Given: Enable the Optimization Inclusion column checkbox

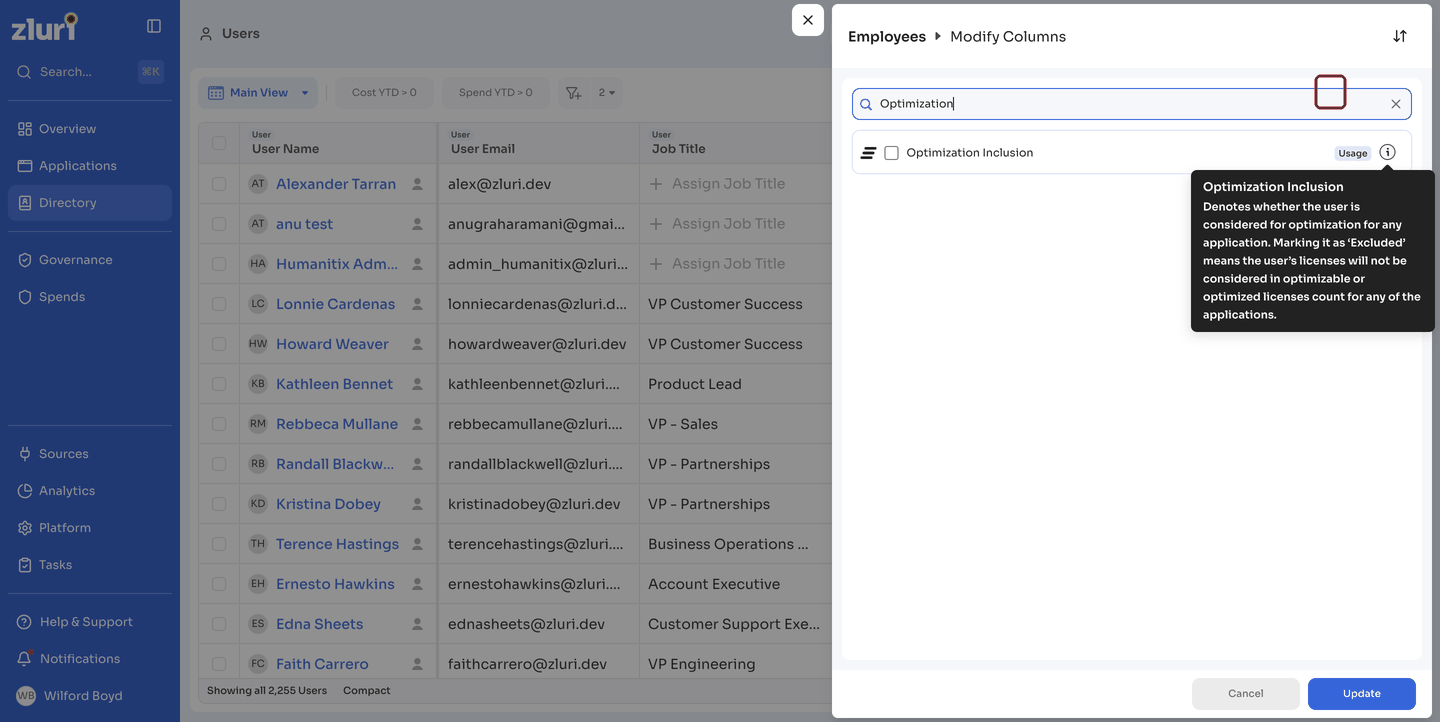Looking at the screenshot, I should (891, 153).
